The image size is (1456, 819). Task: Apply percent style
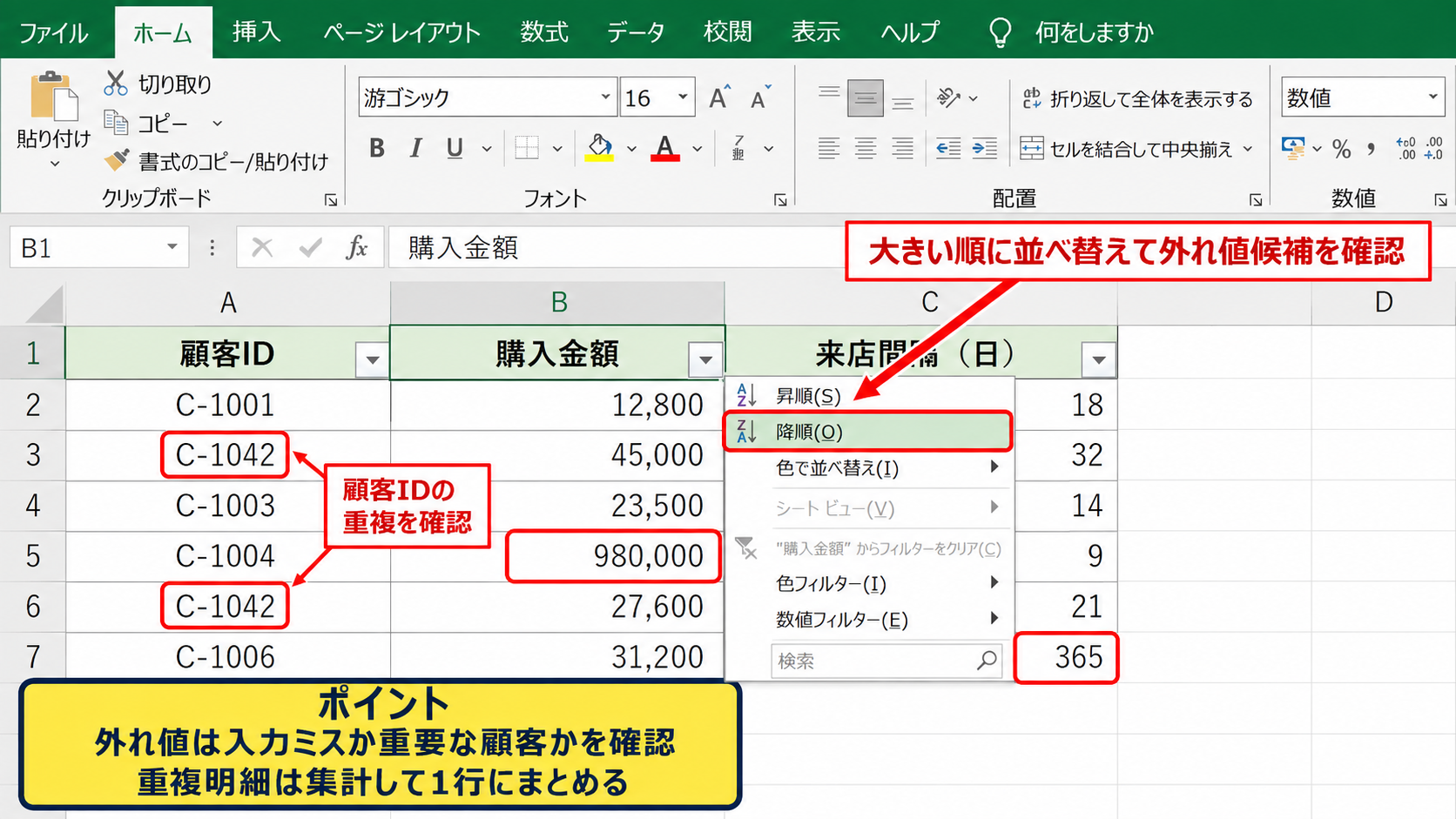click(1342, 149)
